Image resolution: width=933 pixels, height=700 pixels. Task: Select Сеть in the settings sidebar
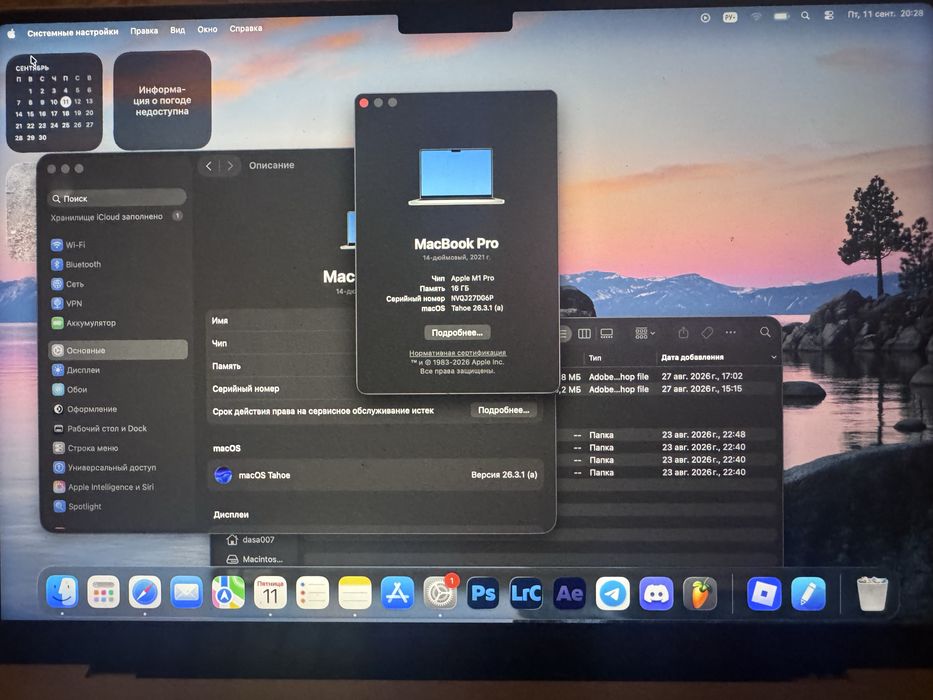click(x=117, y=284)
